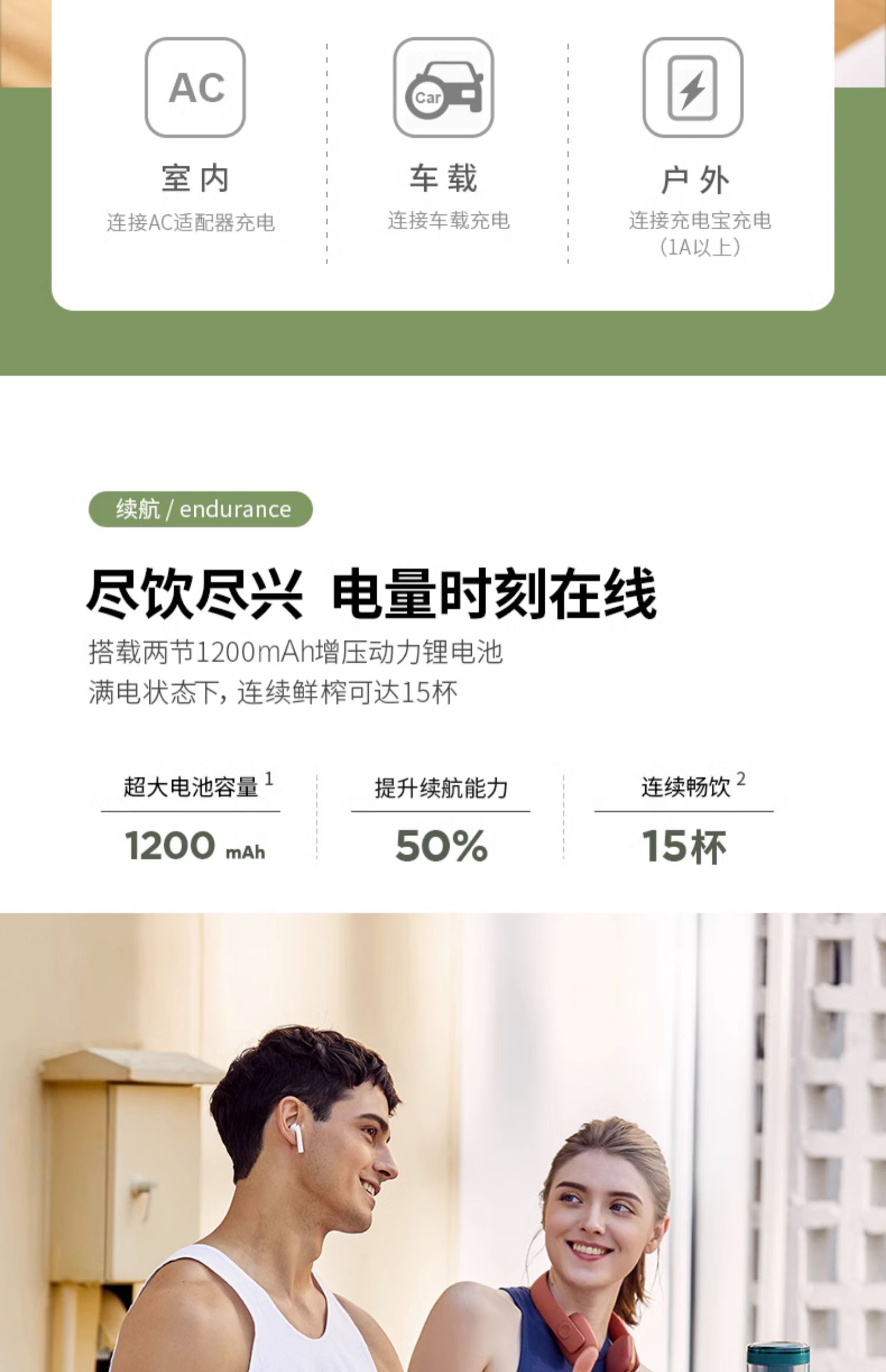Image resolution: width=886 pixels, height=1372 pixels.
Task: Click the 1200 mAh figure
Action: point(195,846)
